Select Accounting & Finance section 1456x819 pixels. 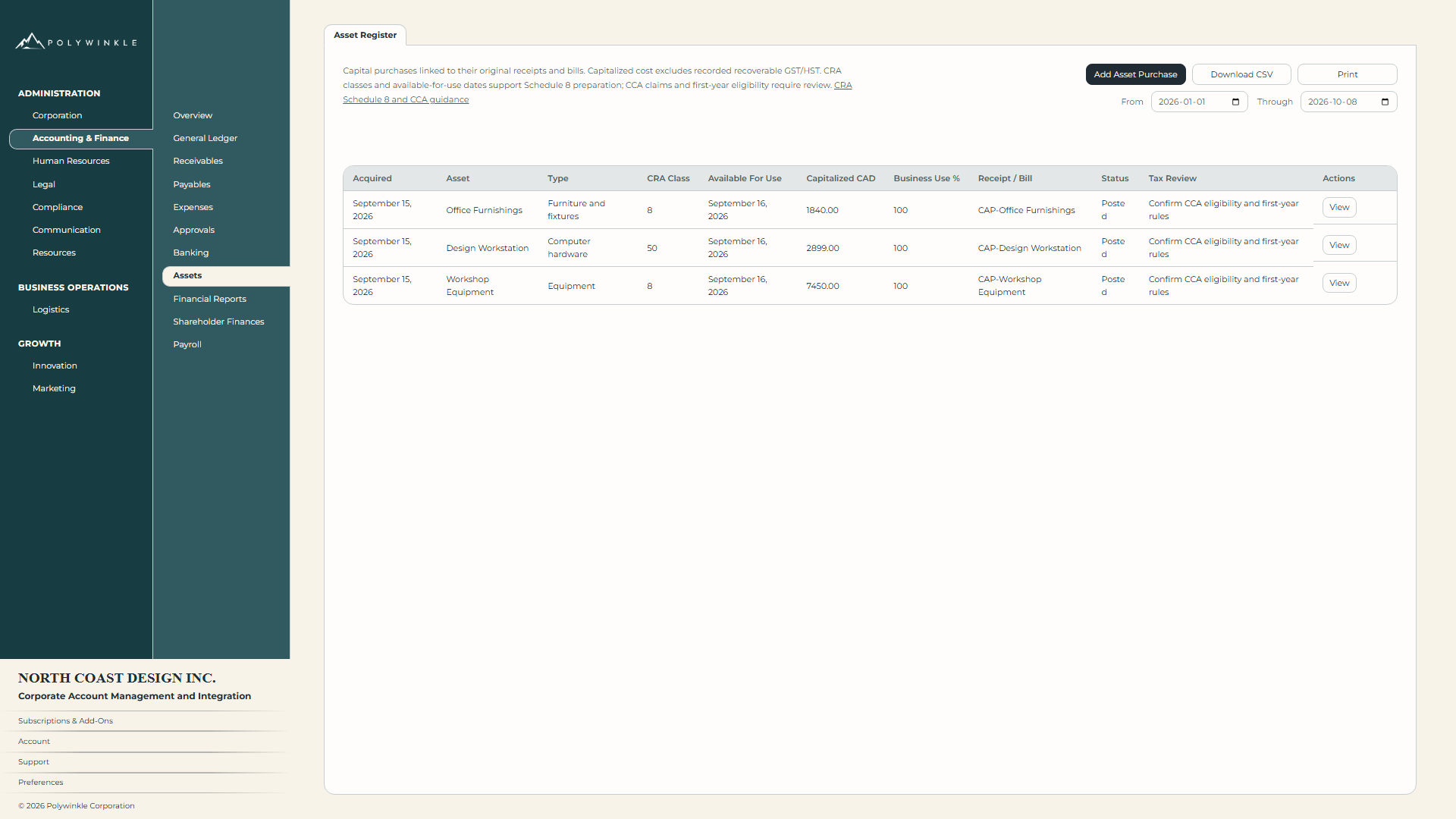click(x=80, y=138)
